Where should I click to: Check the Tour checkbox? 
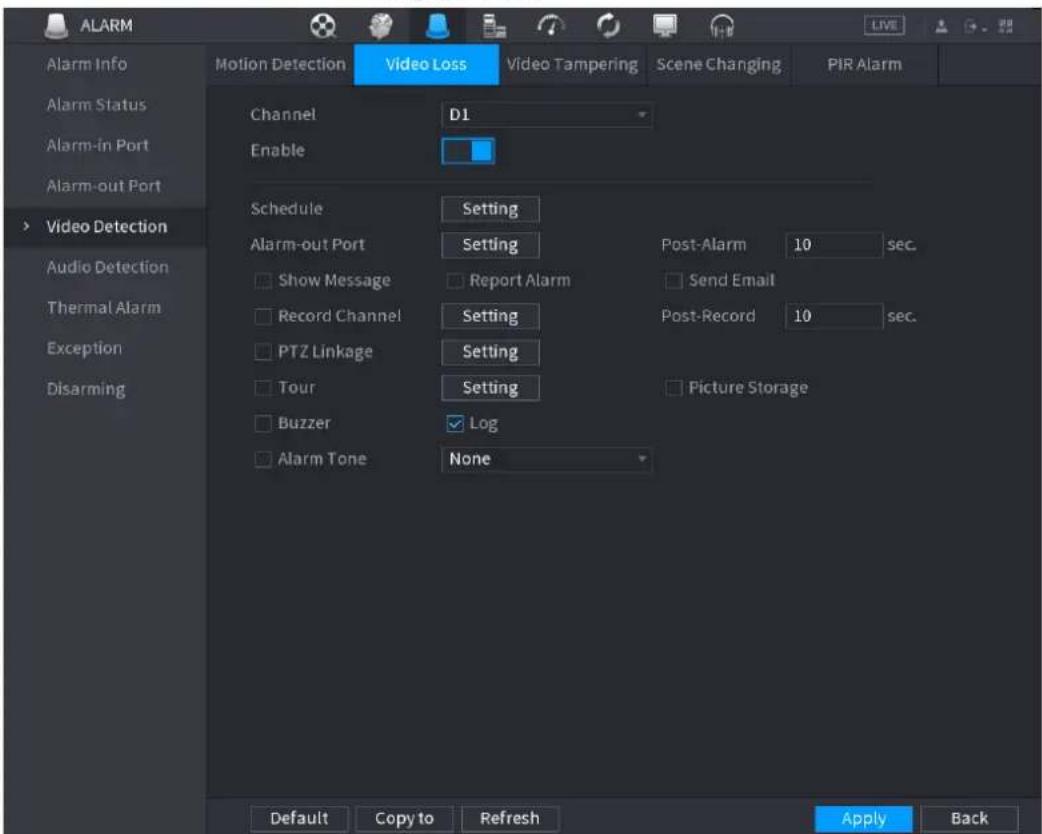[263, 388]
